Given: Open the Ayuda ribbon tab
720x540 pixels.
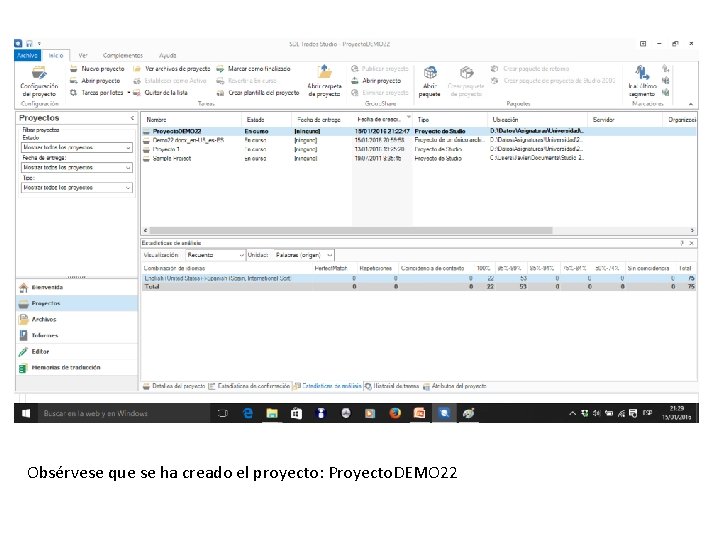Looking at the screenshot, I should click(168, 56).
